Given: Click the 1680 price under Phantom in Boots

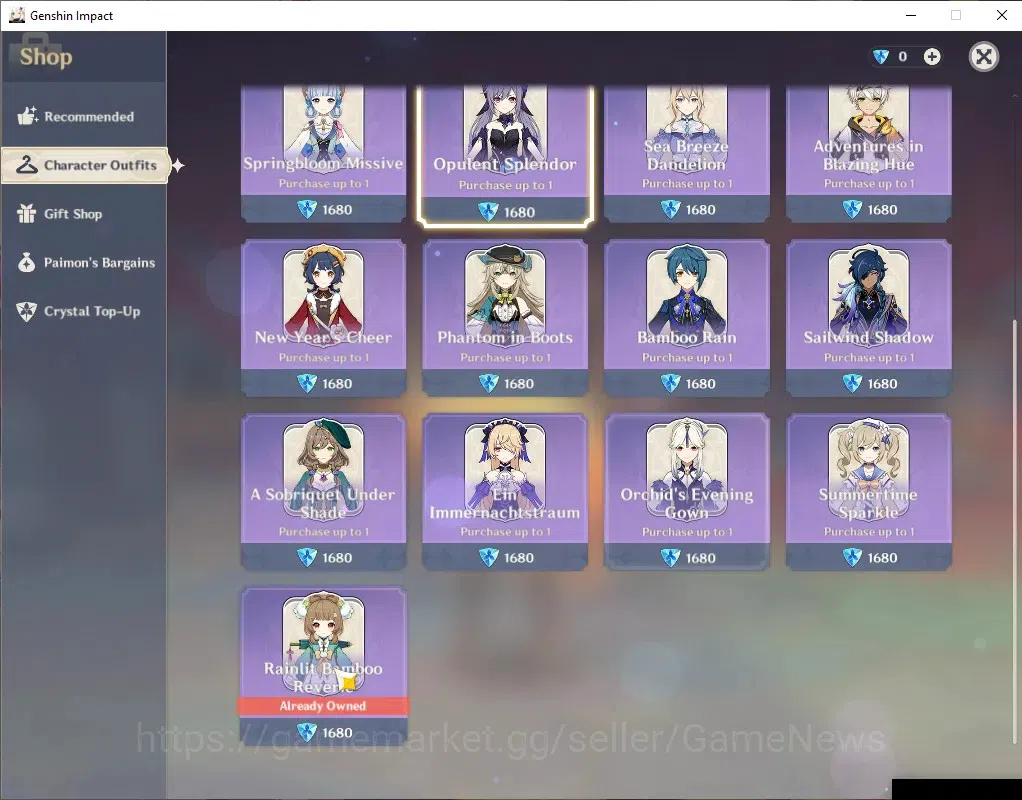Looking at the screenshot, I should (x=506, y=383).
